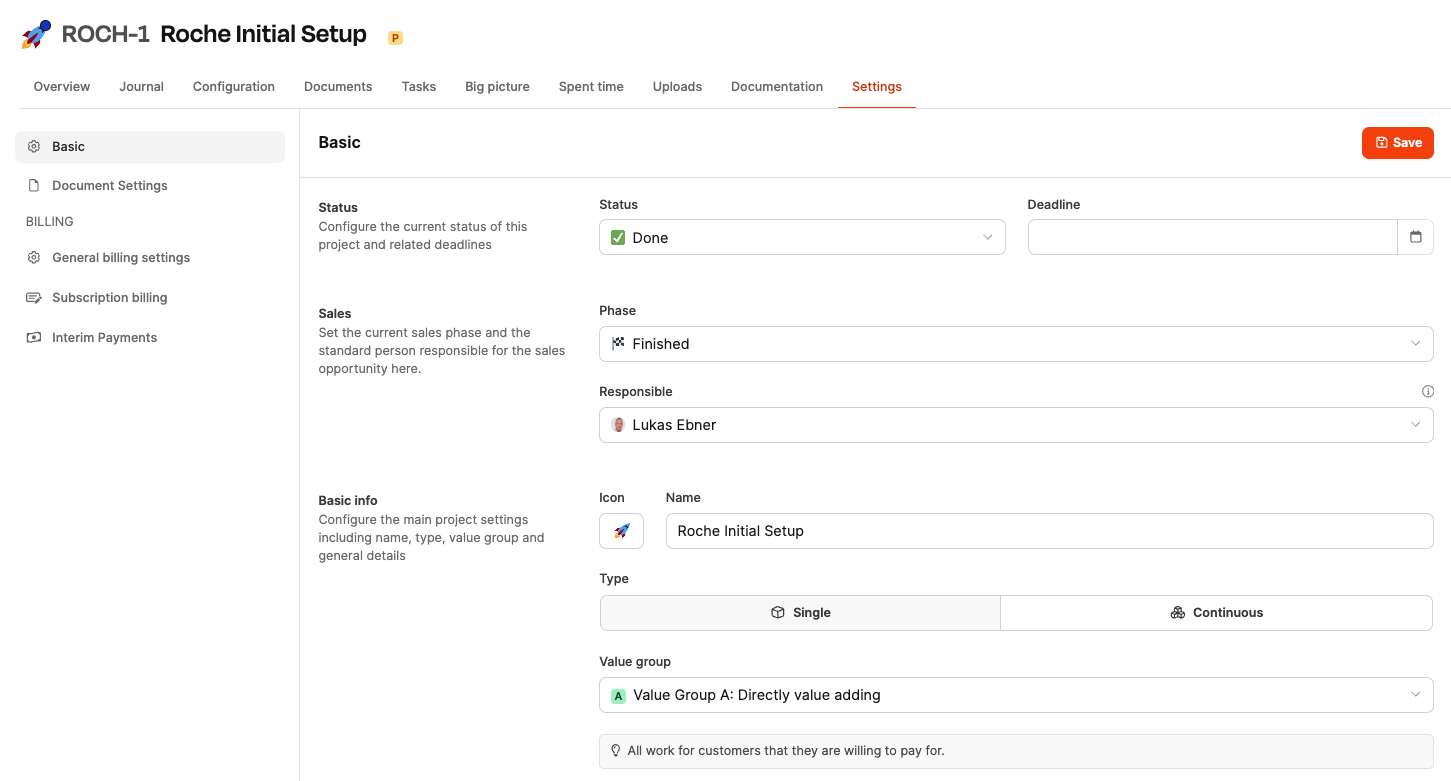Open the deadline calendar picker icon
Screen dimensions: 1451x781
[1415, 237]
